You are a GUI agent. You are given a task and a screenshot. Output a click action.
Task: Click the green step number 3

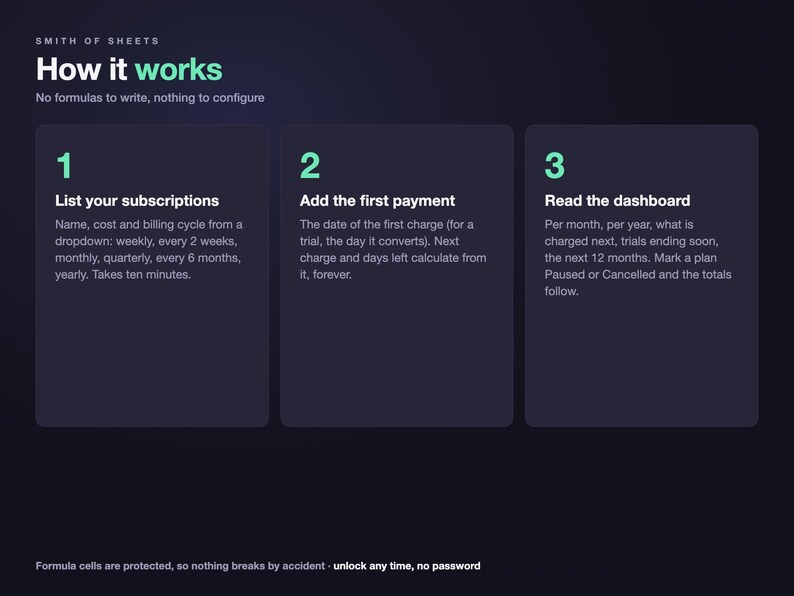(554, 166)
